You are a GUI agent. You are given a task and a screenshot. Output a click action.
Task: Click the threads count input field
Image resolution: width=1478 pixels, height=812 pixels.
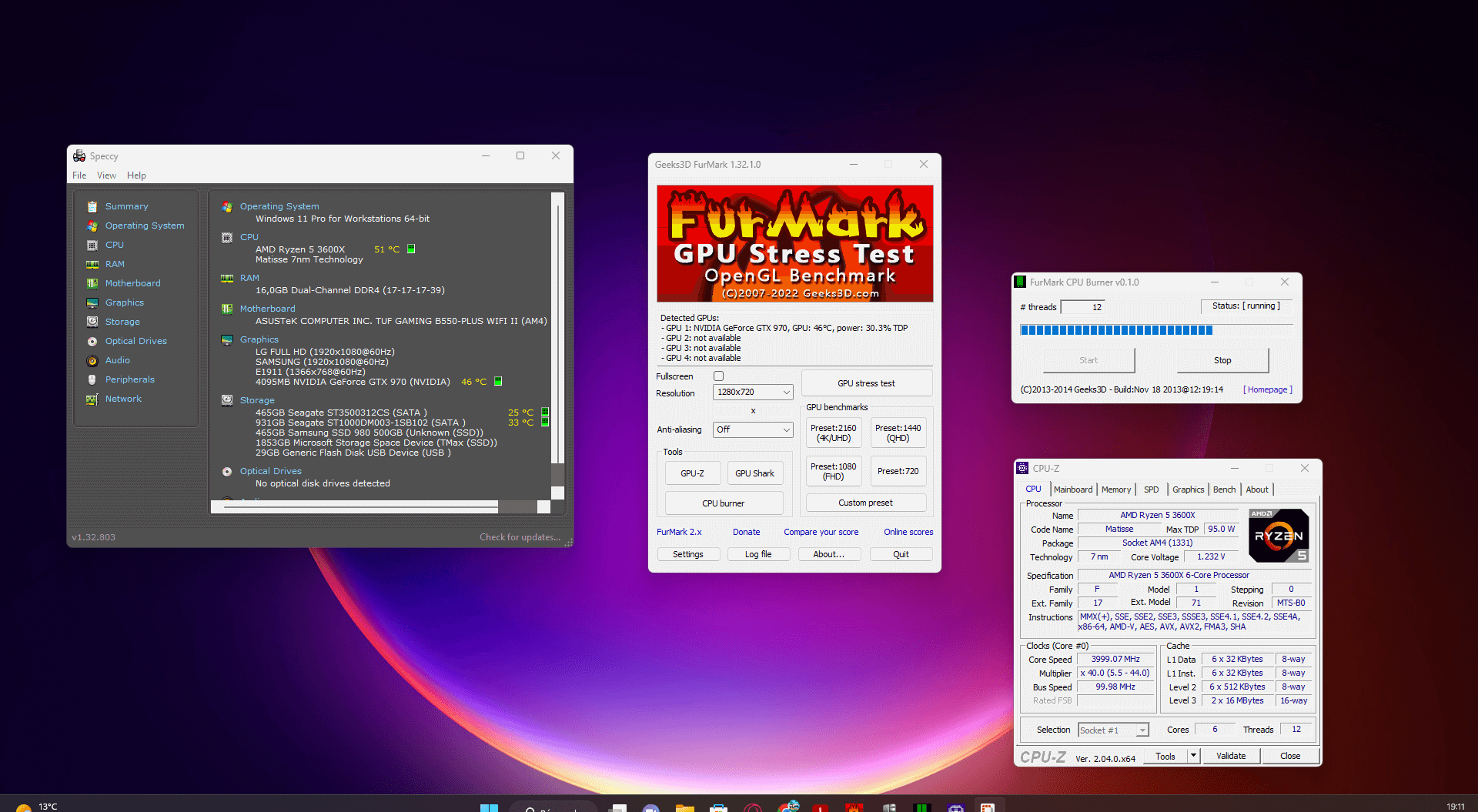[1083, 307]
